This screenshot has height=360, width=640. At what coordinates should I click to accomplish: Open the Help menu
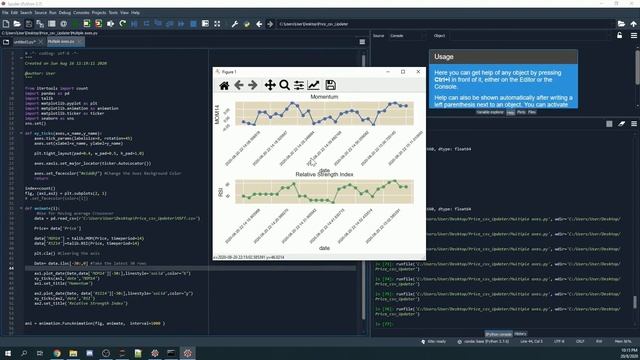coord(136,13)
